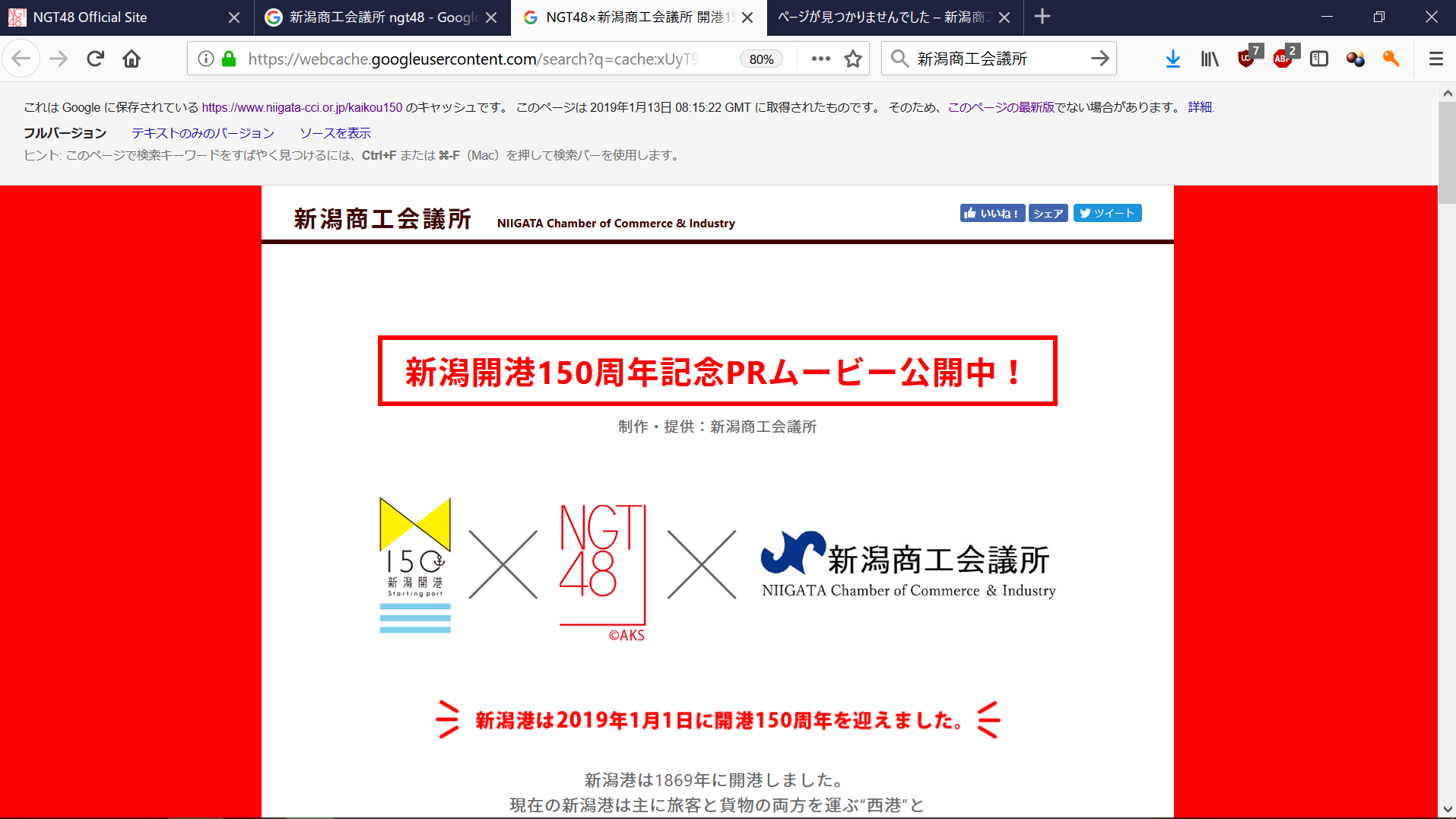
Task: Click the 新潟開港150周年記念PRムービー公開中 banner
Action: tap(717, 371)
